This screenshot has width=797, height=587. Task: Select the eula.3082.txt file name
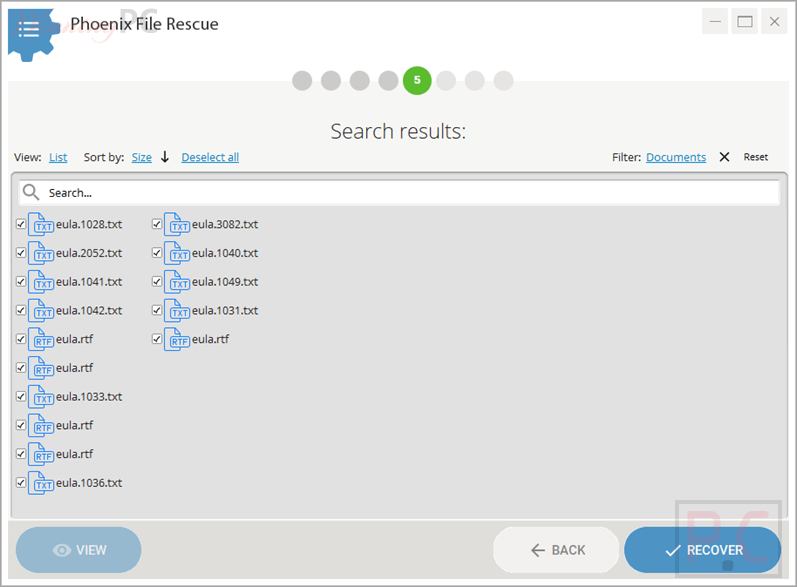225,224
